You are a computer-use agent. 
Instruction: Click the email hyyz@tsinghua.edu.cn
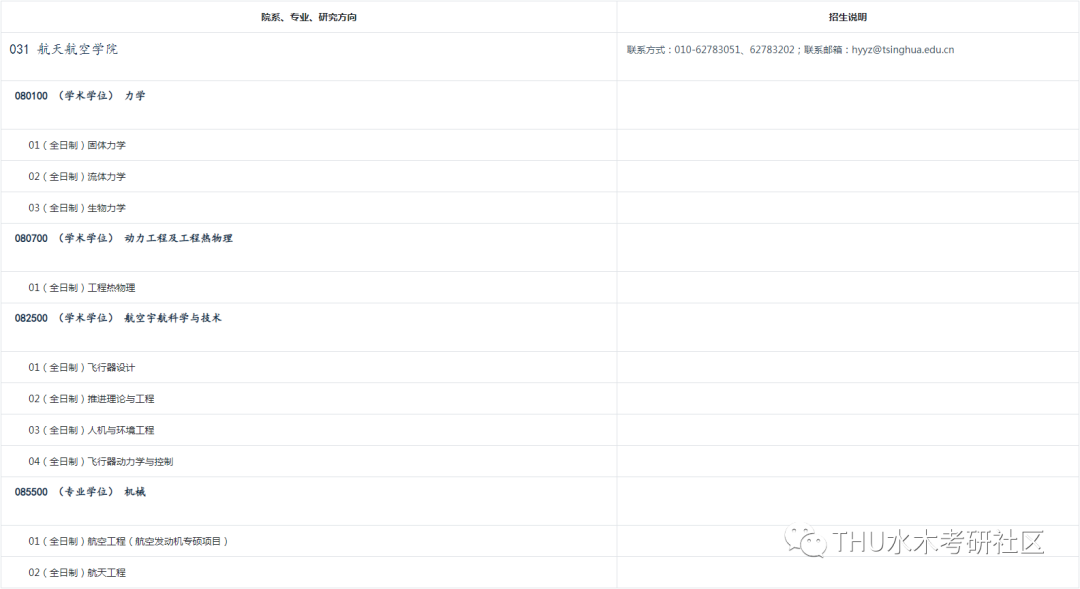coord(902,49)
